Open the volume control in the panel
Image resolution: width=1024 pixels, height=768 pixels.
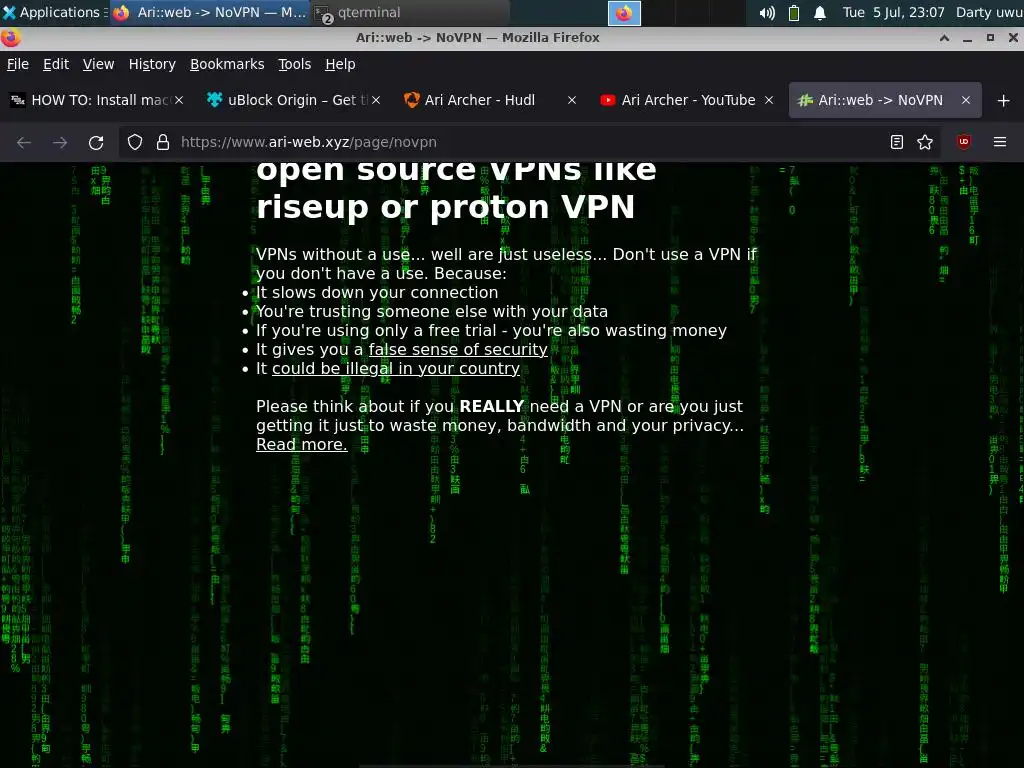click(767, 13)
